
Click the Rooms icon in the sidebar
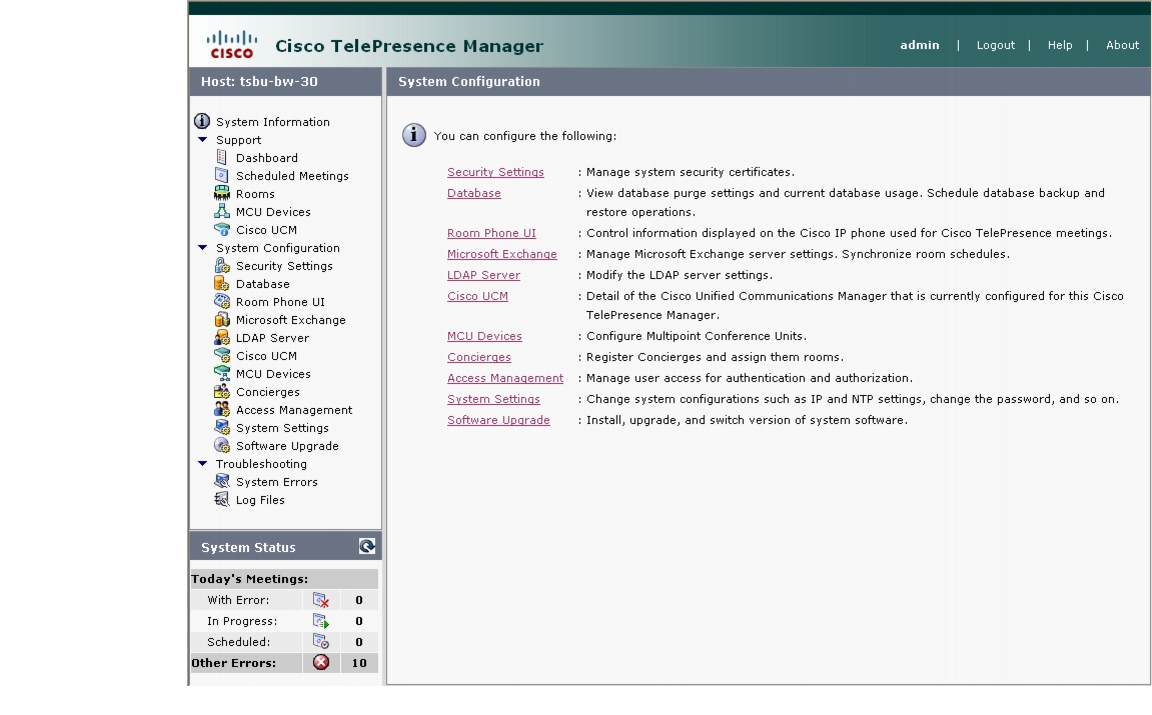[222, 193]
